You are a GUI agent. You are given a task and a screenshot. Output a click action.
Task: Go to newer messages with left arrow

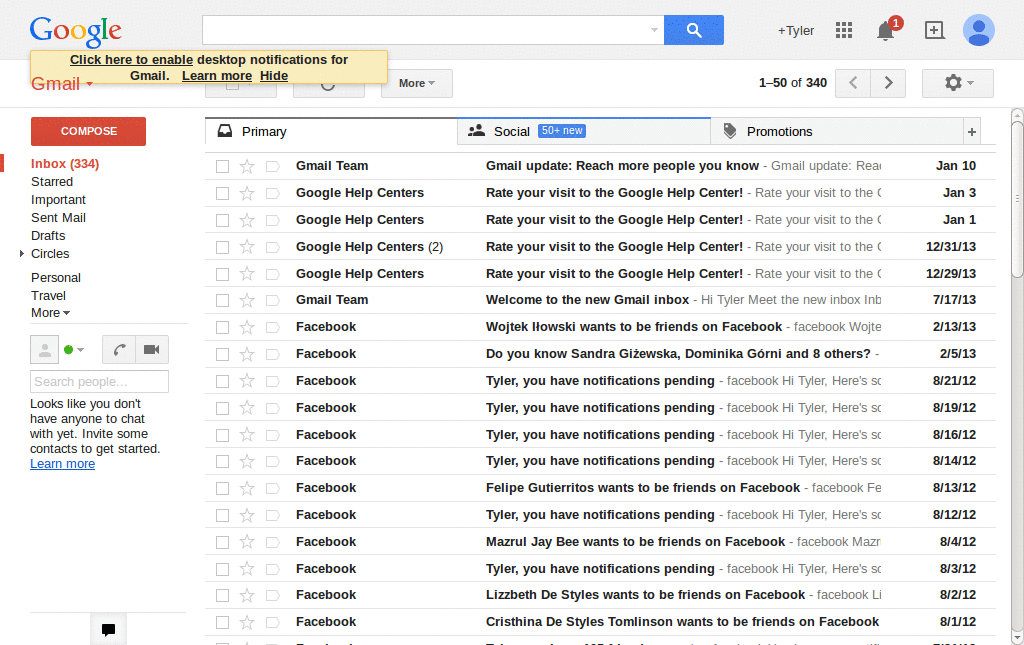pyautogui.click(x=853, y=83)
